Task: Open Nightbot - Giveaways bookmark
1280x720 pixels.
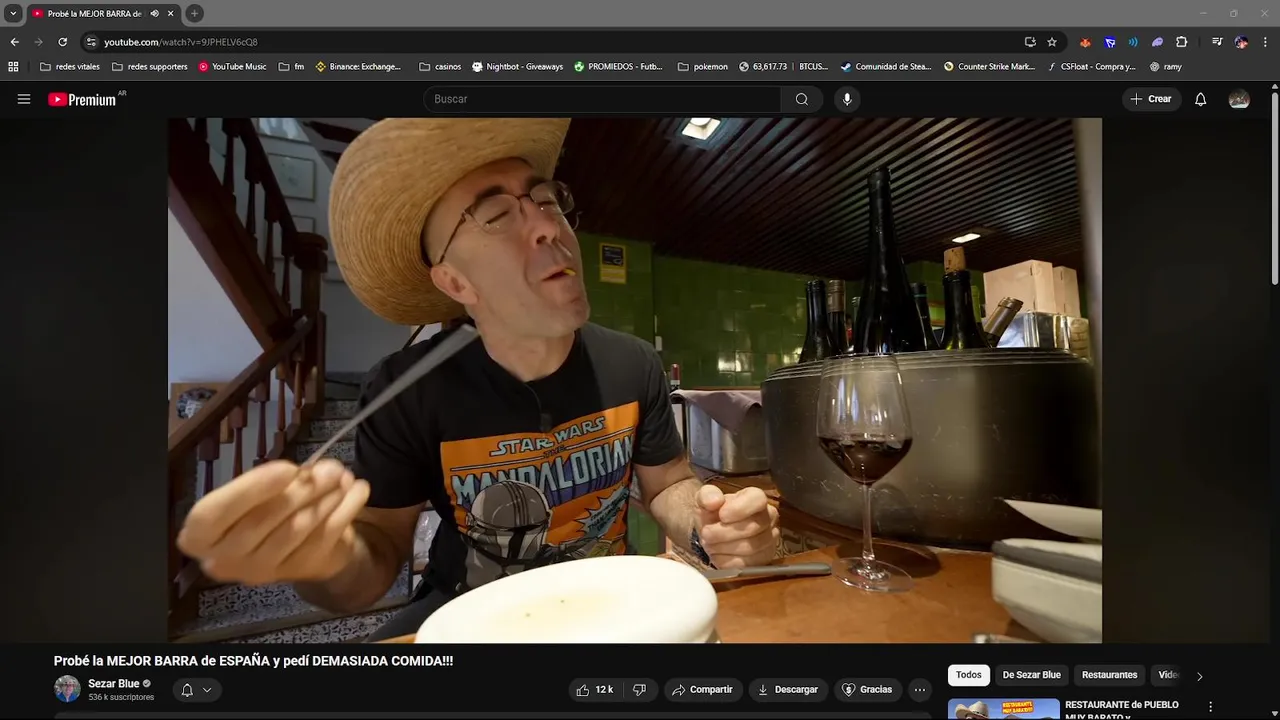Action: (518, 67)
